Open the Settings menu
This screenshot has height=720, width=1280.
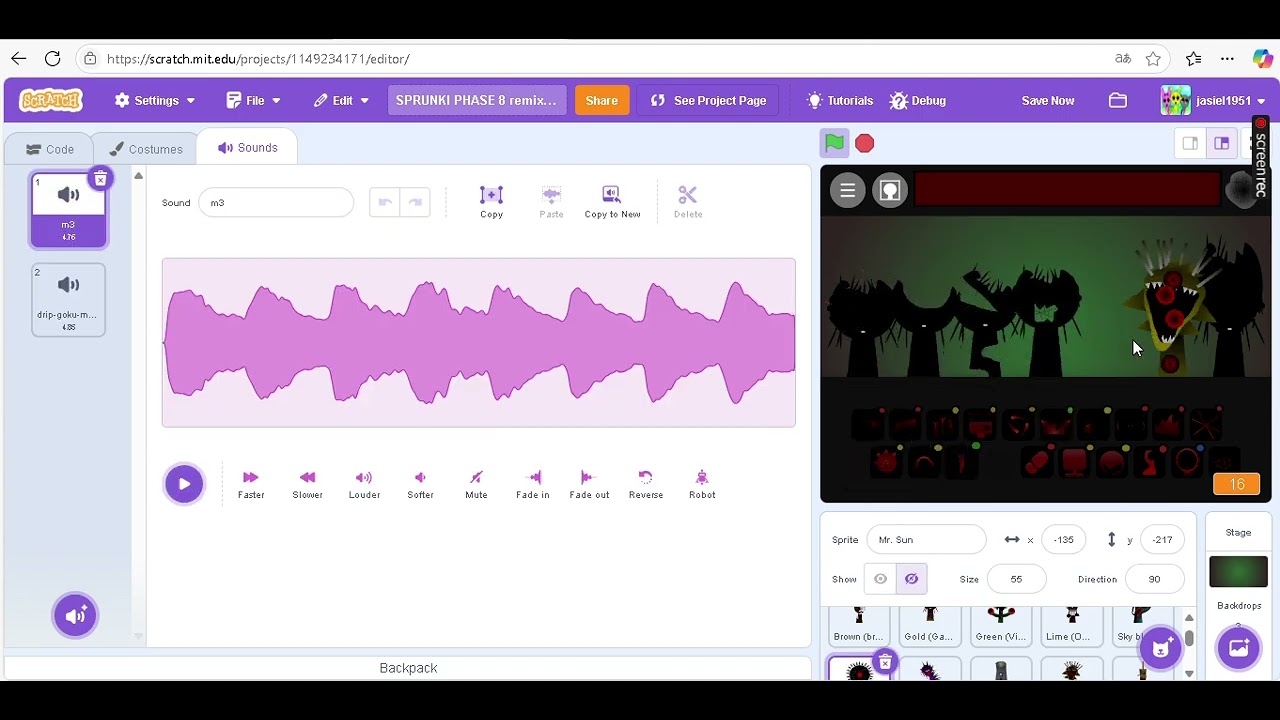tap(155, 100)
